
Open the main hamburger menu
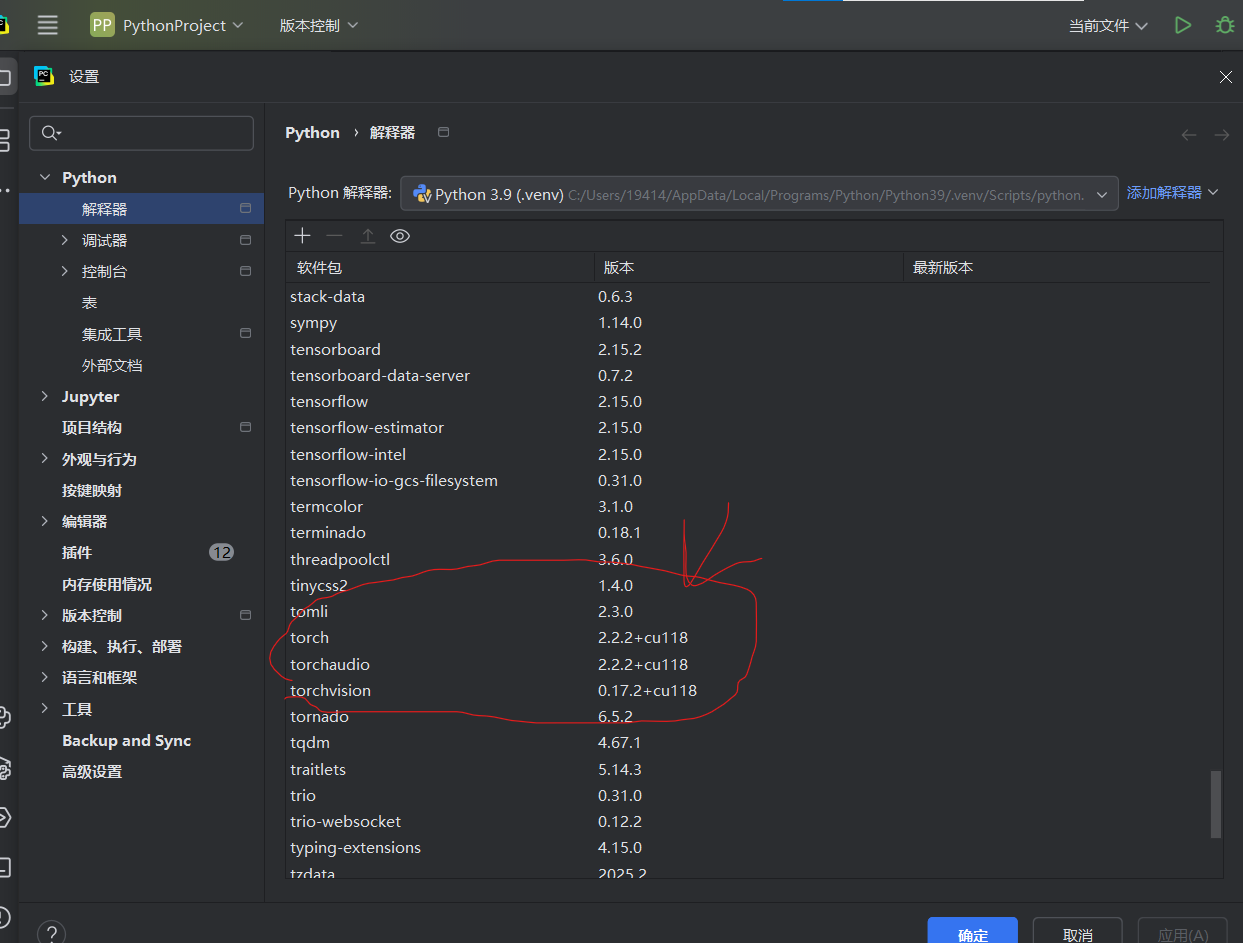[x=47, y=25]
